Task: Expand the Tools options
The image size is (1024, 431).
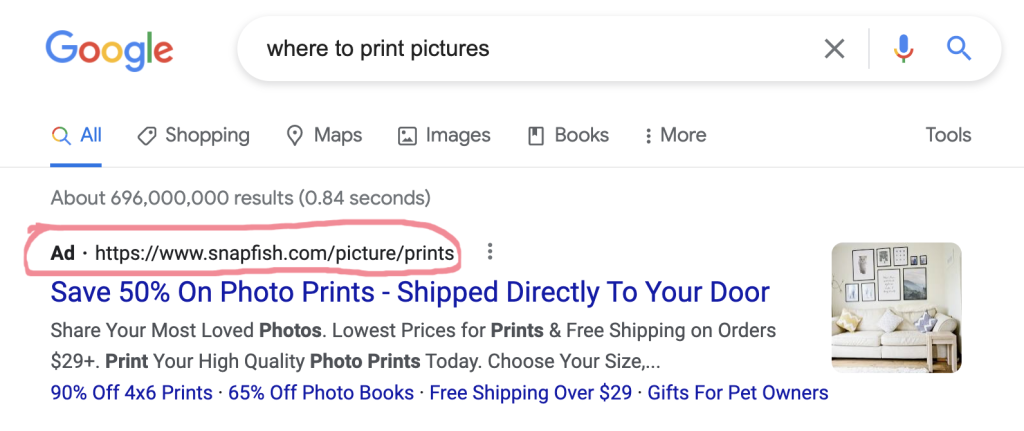Action: tap(948, 135)
